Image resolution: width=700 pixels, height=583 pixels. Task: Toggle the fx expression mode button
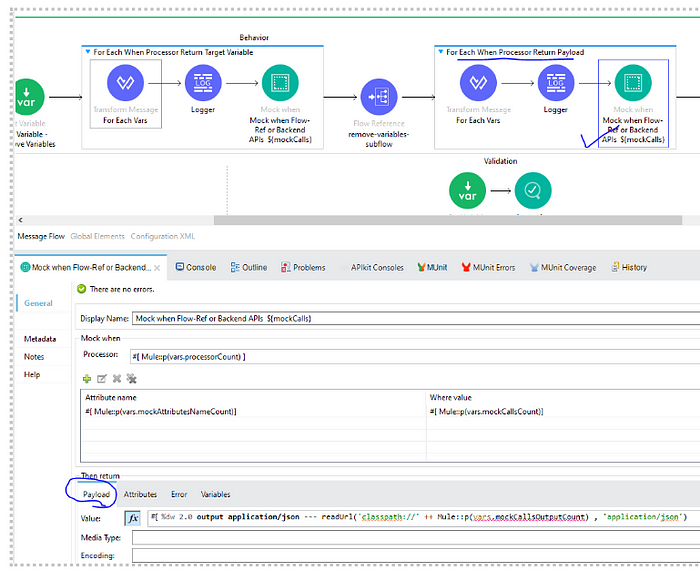click(133, 518)
